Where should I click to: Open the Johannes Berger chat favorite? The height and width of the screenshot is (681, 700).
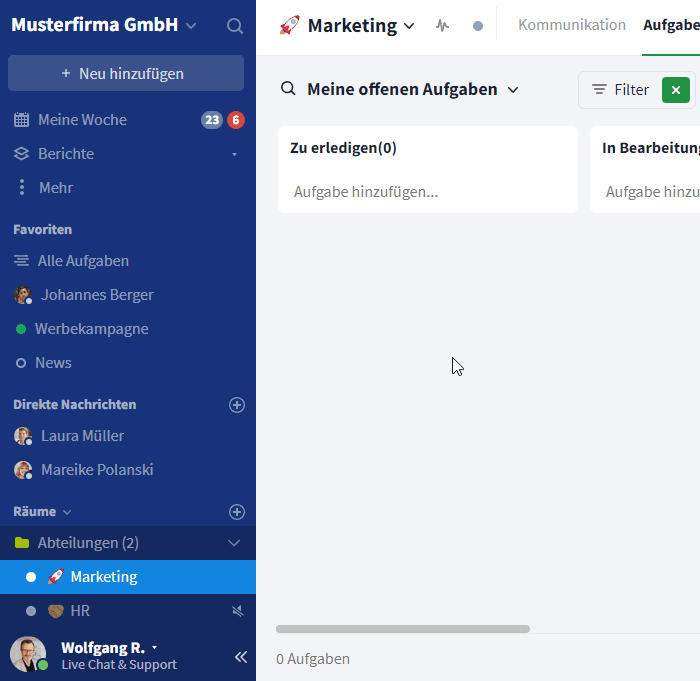(97, 295)
